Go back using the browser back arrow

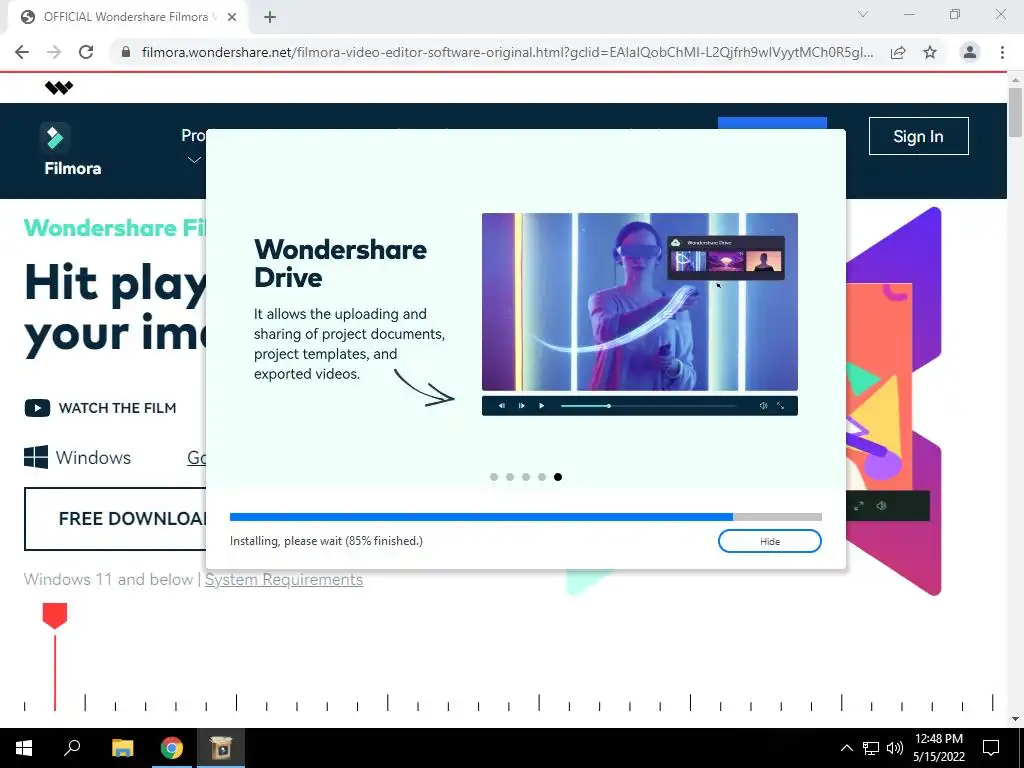pos(22,52)
